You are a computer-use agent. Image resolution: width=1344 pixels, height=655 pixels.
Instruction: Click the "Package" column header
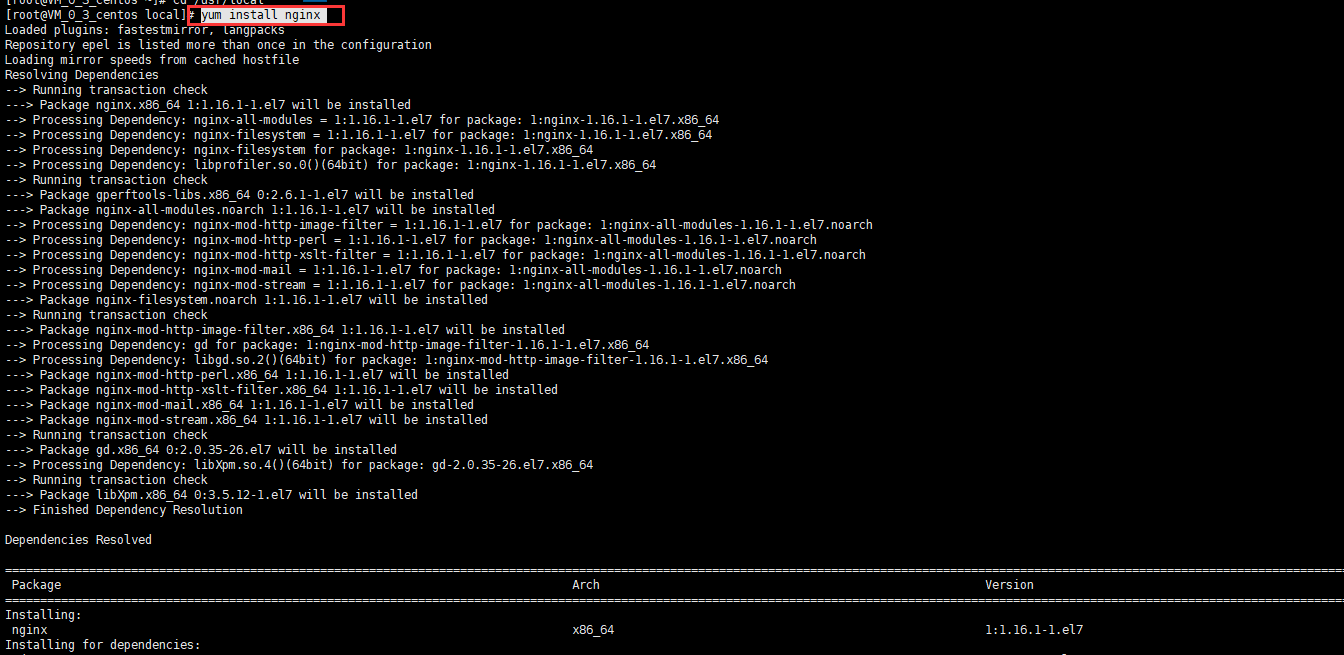(x=36, y=585)
